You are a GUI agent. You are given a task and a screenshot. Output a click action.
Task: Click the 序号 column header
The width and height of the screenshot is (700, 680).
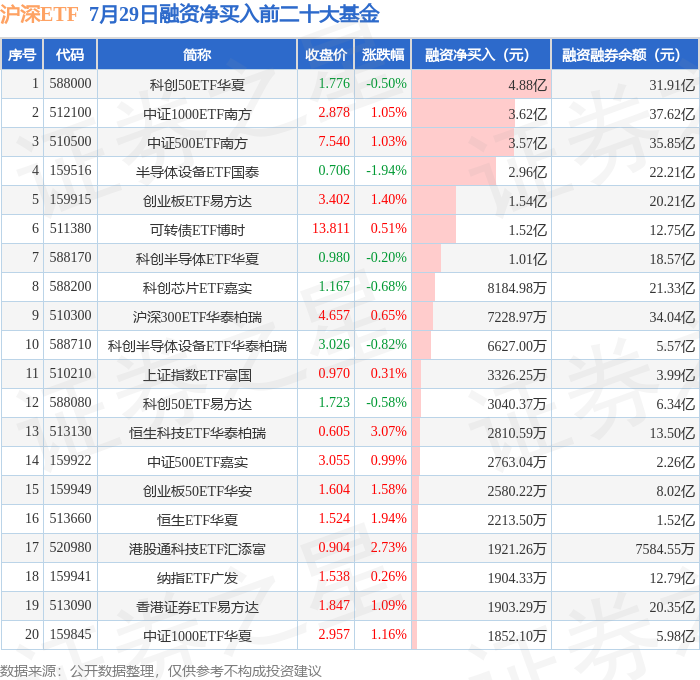tap(22, 54)
